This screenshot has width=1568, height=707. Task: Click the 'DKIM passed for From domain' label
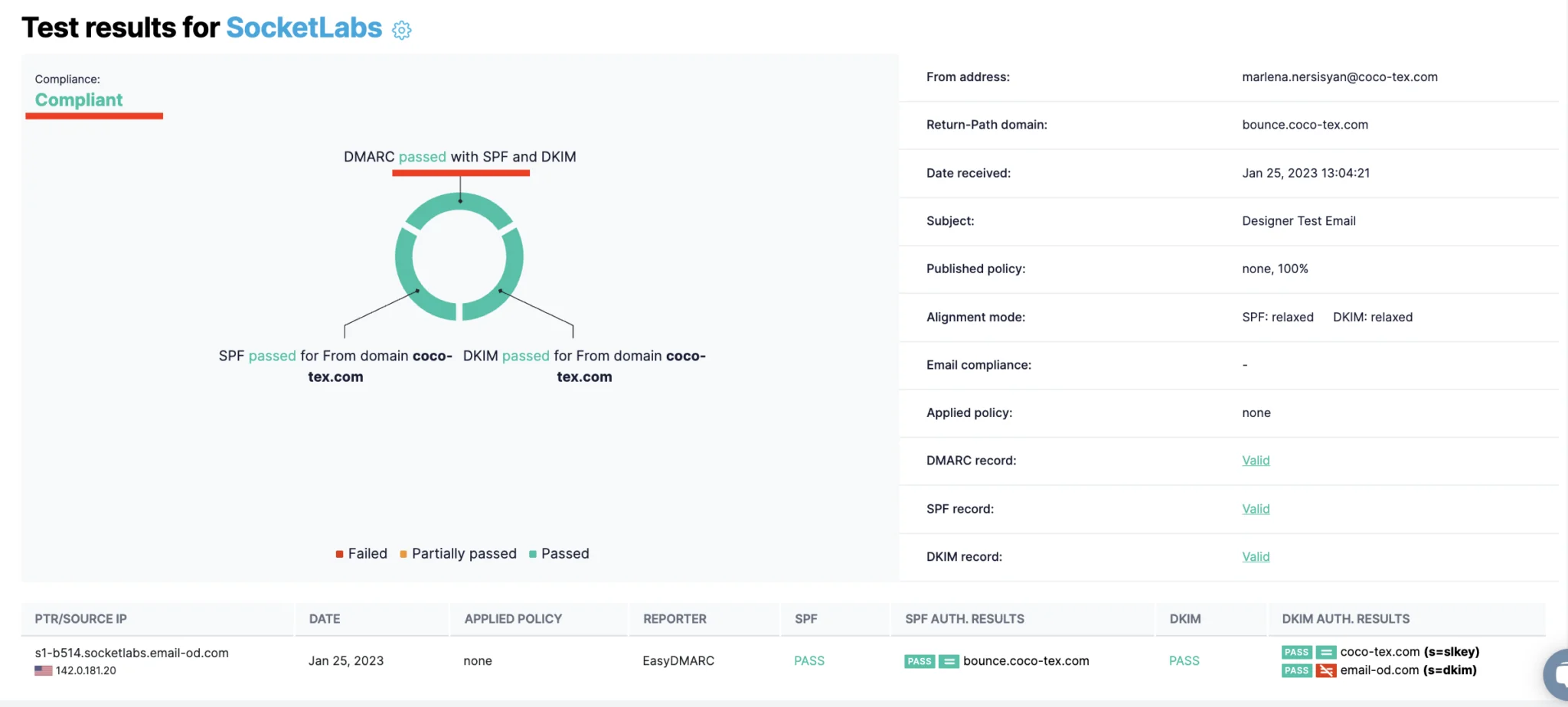point(584,367)
